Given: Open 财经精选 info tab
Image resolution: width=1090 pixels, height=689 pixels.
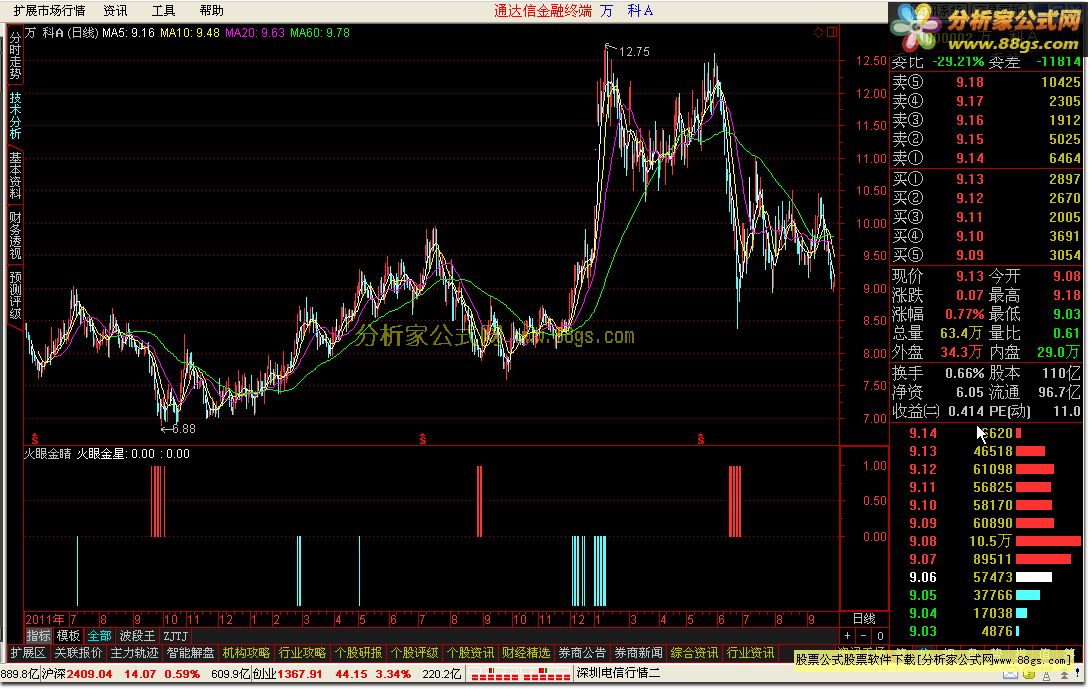Looking at the screenshot, I should click(x=526, y=653).
